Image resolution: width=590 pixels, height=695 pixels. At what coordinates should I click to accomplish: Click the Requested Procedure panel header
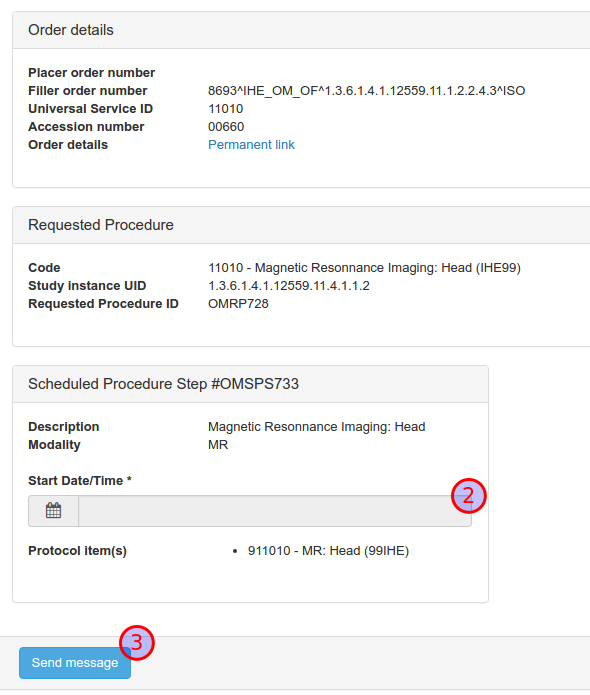pyautogui.click(x=301, y=225)
